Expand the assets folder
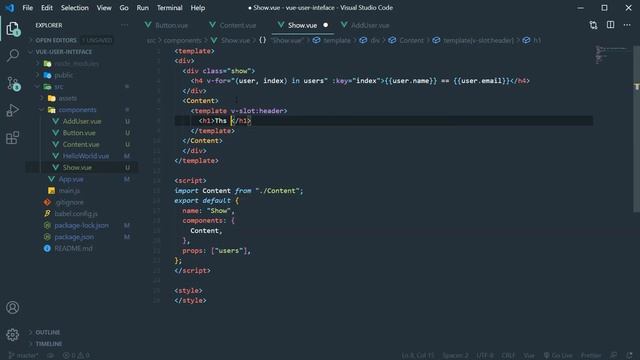This screenshot has height=360, width=640. (67, 98)
